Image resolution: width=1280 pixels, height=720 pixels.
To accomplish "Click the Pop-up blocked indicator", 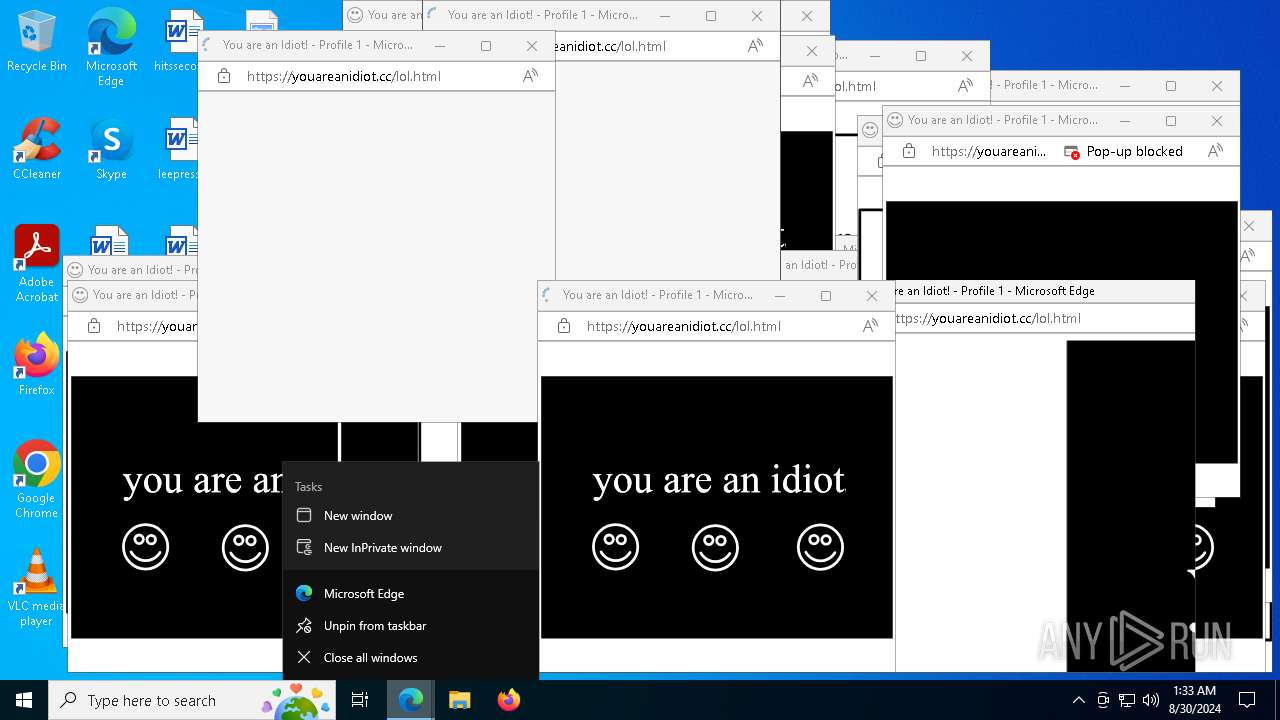I will (x=1123, y=151).
